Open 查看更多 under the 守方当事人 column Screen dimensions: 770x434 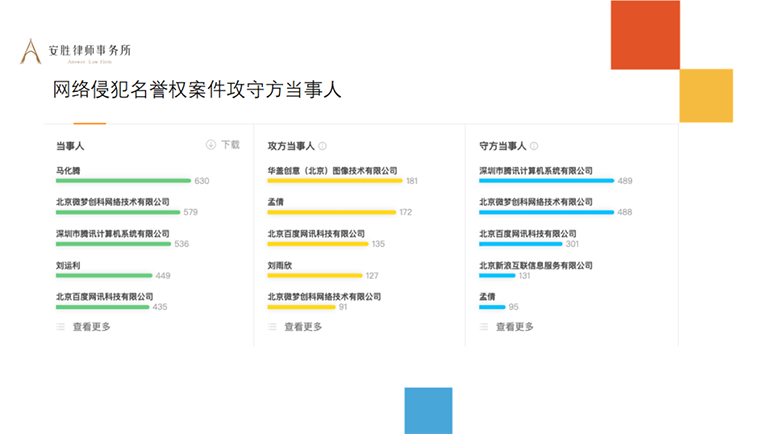pos(515,327)
